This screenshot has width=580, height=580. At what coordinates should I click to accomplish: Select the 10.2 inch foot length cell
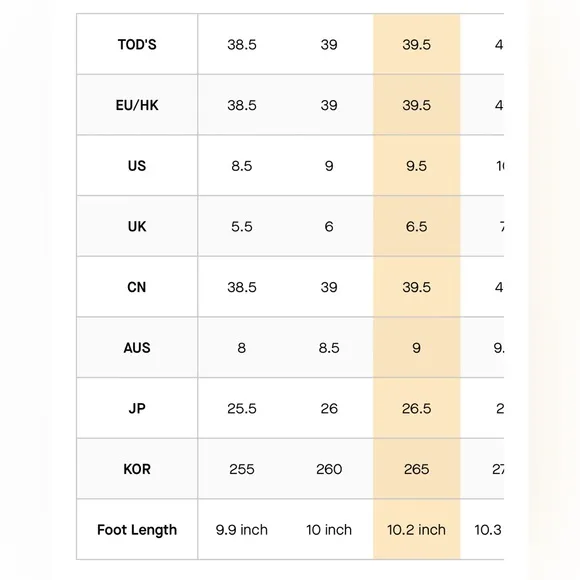(417, 530)
